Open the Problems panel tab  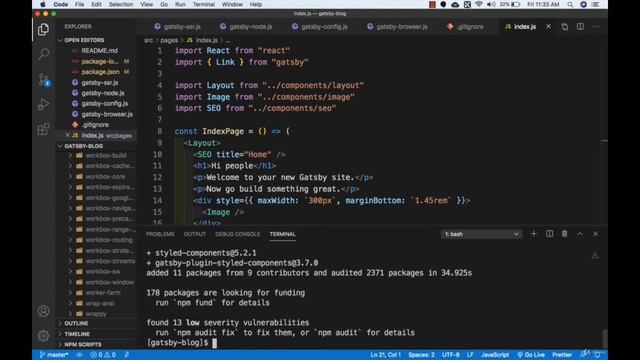click(160, 234)
